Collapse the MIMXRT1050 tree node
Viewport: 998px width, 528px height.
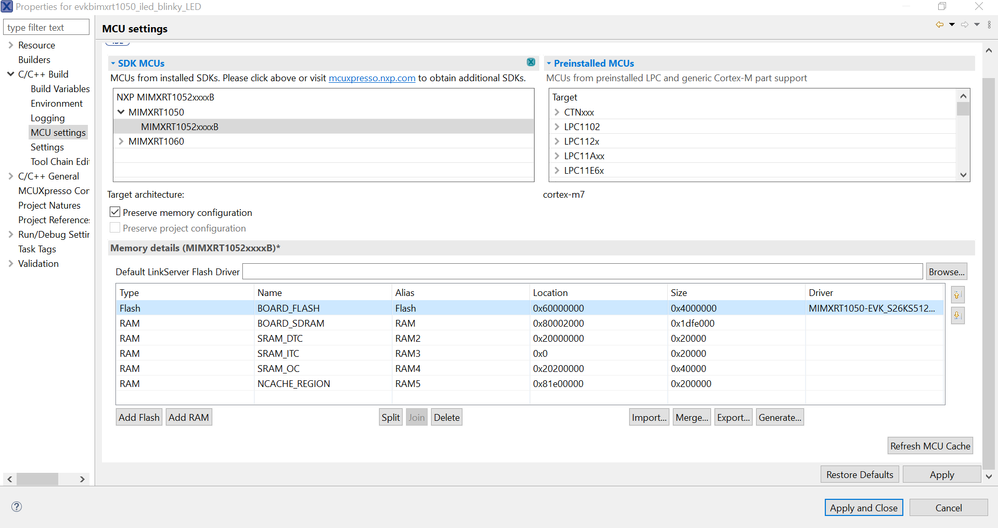pyautogui.click(x=121, y=112)
